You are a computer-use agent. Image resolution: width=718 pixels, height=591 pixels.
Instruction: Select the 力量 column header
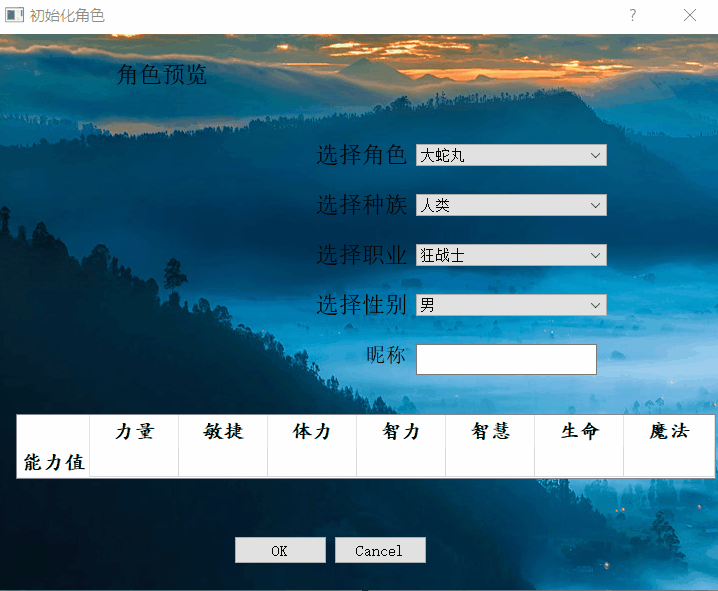(x=134, y=431)
